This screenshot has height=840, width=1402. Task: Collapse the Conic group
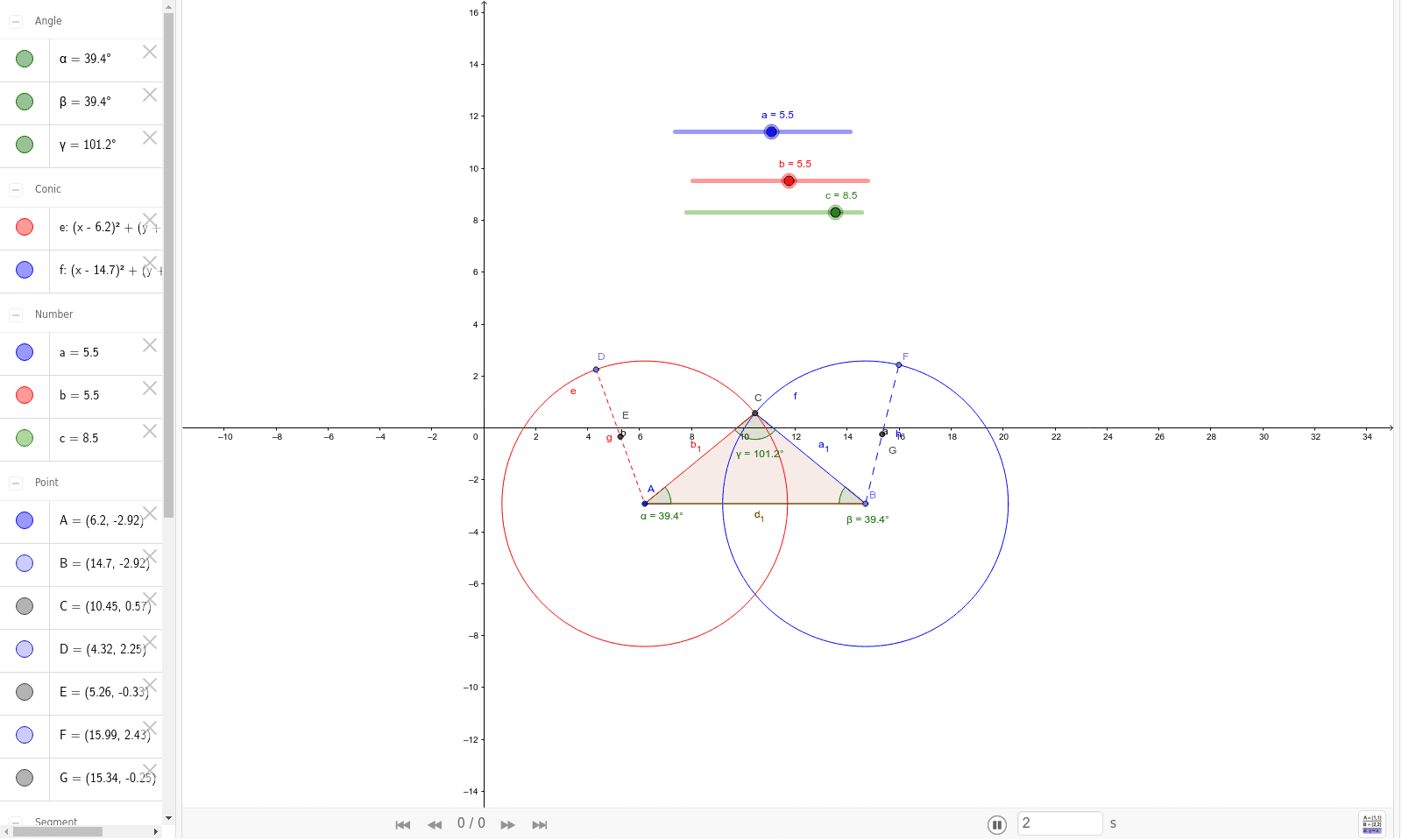(x=15, y=189)
